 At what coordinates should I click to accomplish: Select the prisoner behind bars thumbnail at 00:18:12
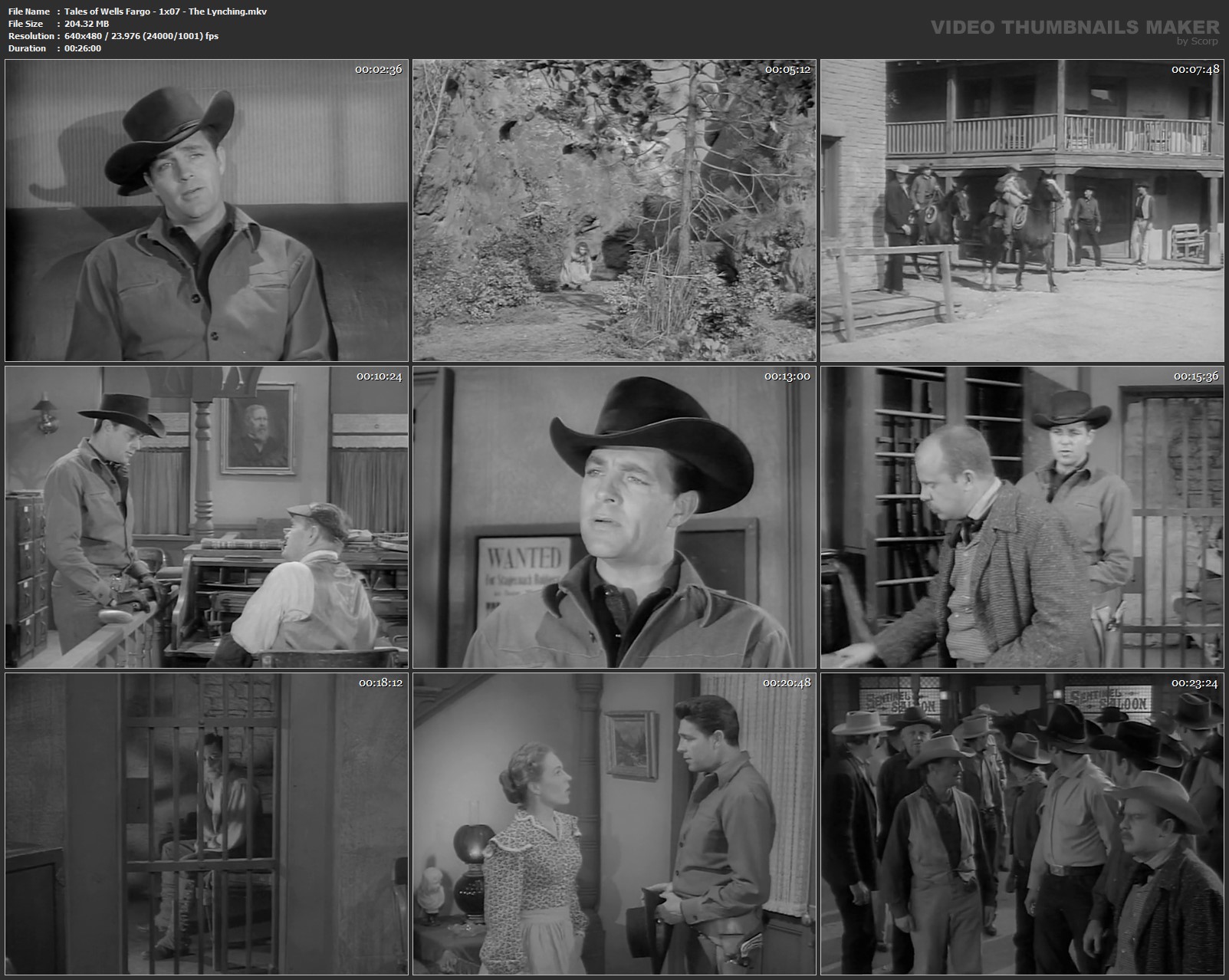pyautogui.click(x=206, y=824)
